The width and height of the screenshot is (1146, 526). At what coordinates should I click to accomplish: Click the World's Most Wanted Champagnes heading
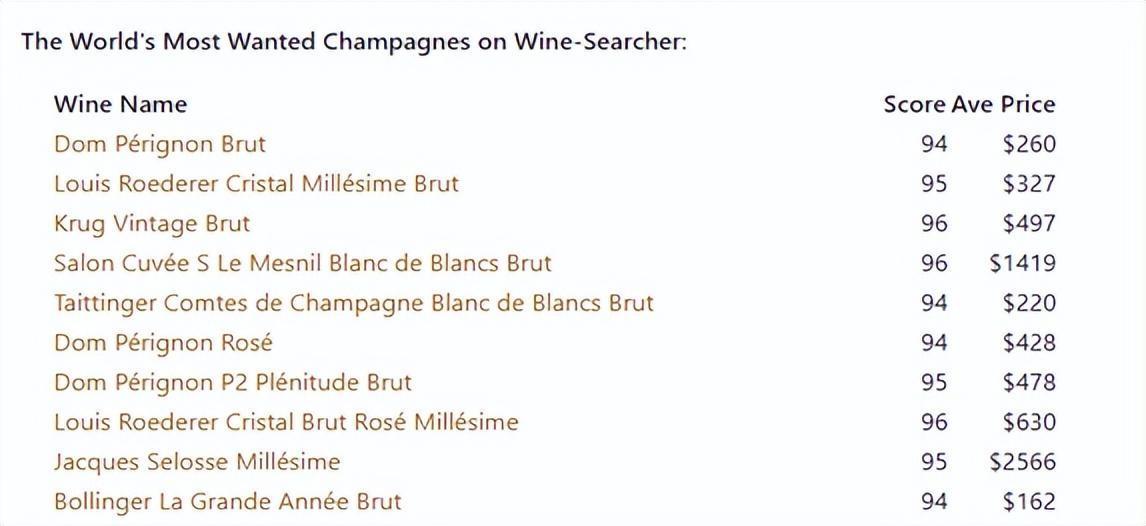[x=354, y=42]
